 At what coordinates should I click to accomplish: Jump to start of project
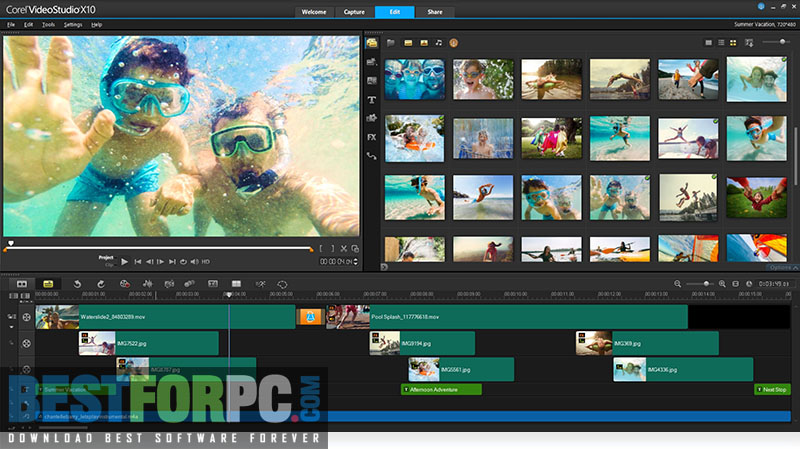coord(138,262)
